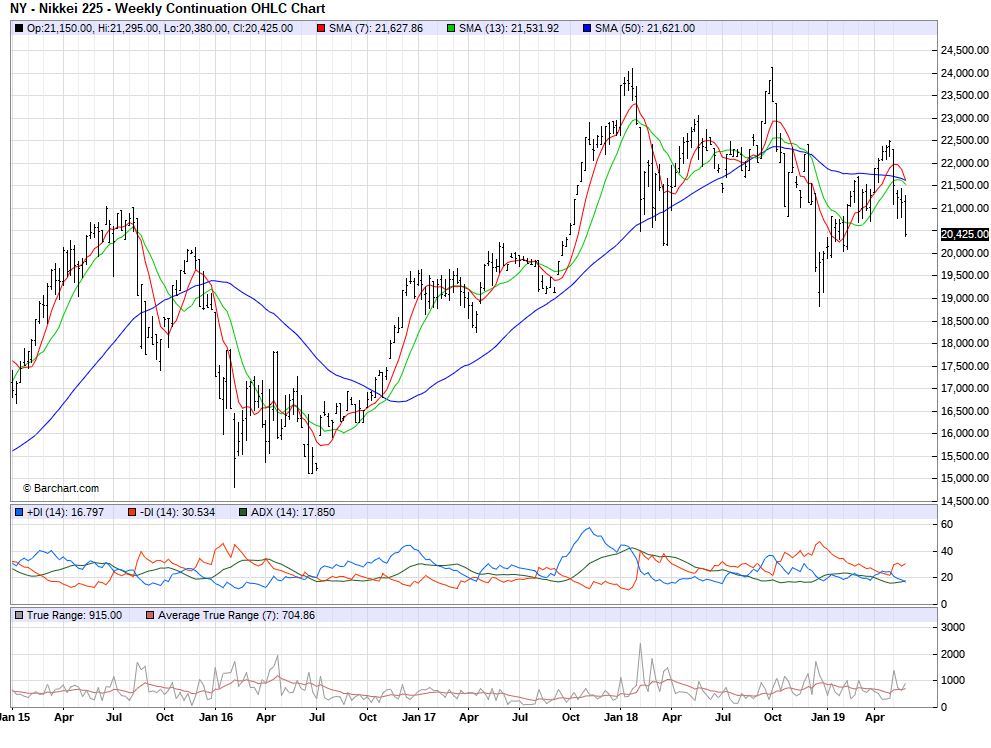The width and height of the screenshot is (991, 748).
Task: Click the red -DI (14) legend swatch
Action: [131, 512]
